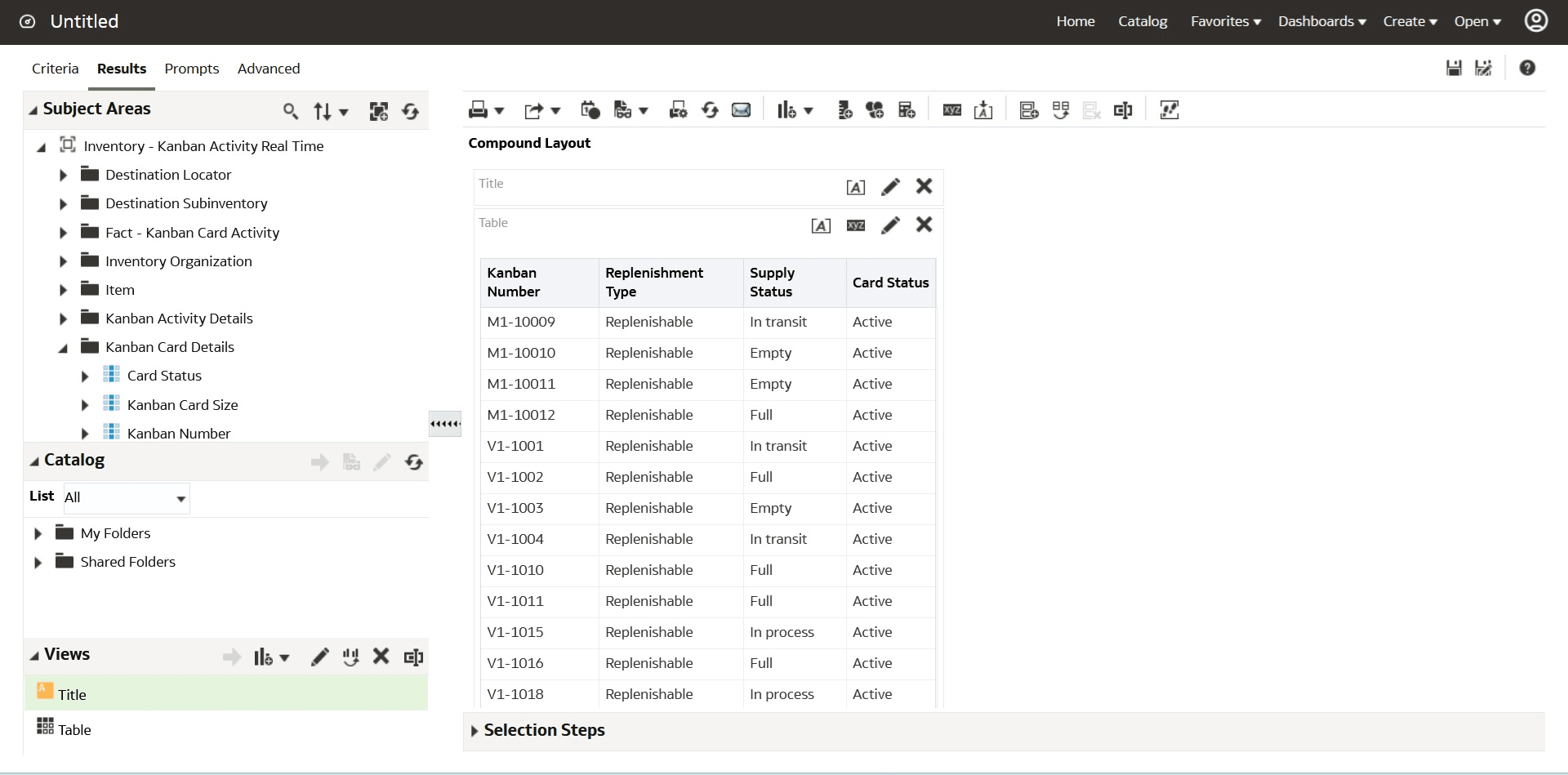Click the Home link in header

[x=1075, y=21]
